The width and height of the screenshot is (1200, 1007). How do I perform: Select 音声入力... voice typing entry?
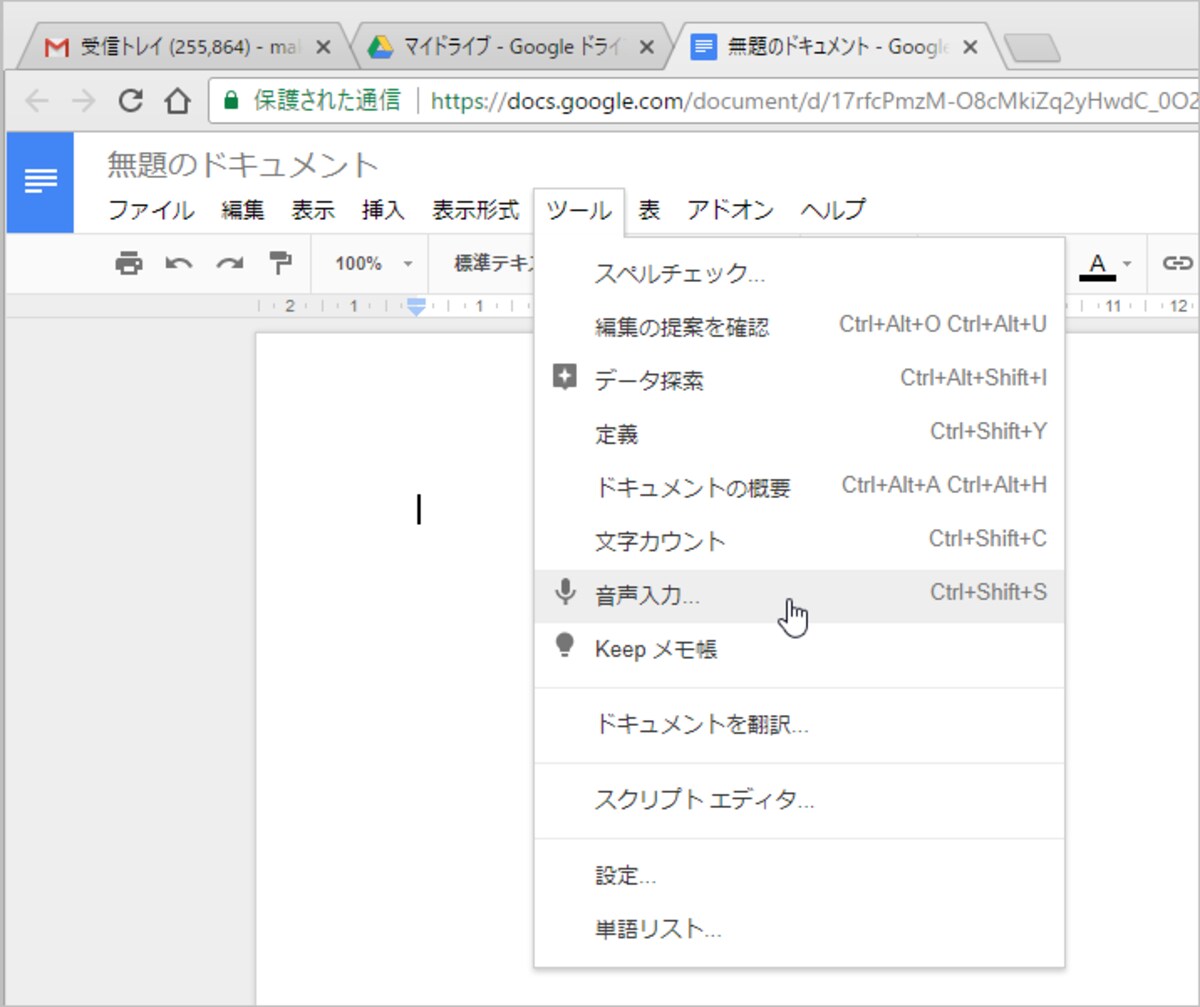coord(799,596)
